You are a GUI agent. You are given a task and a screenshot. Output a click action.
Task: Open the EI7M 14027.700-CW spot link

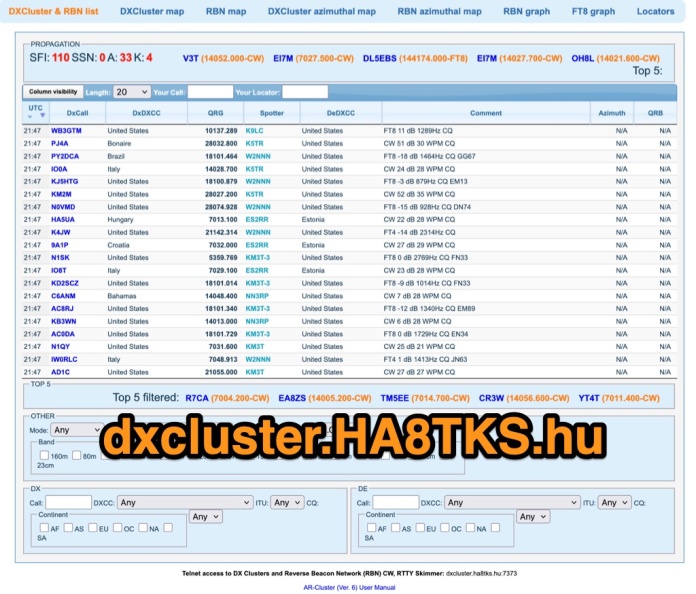coord(519,59)
